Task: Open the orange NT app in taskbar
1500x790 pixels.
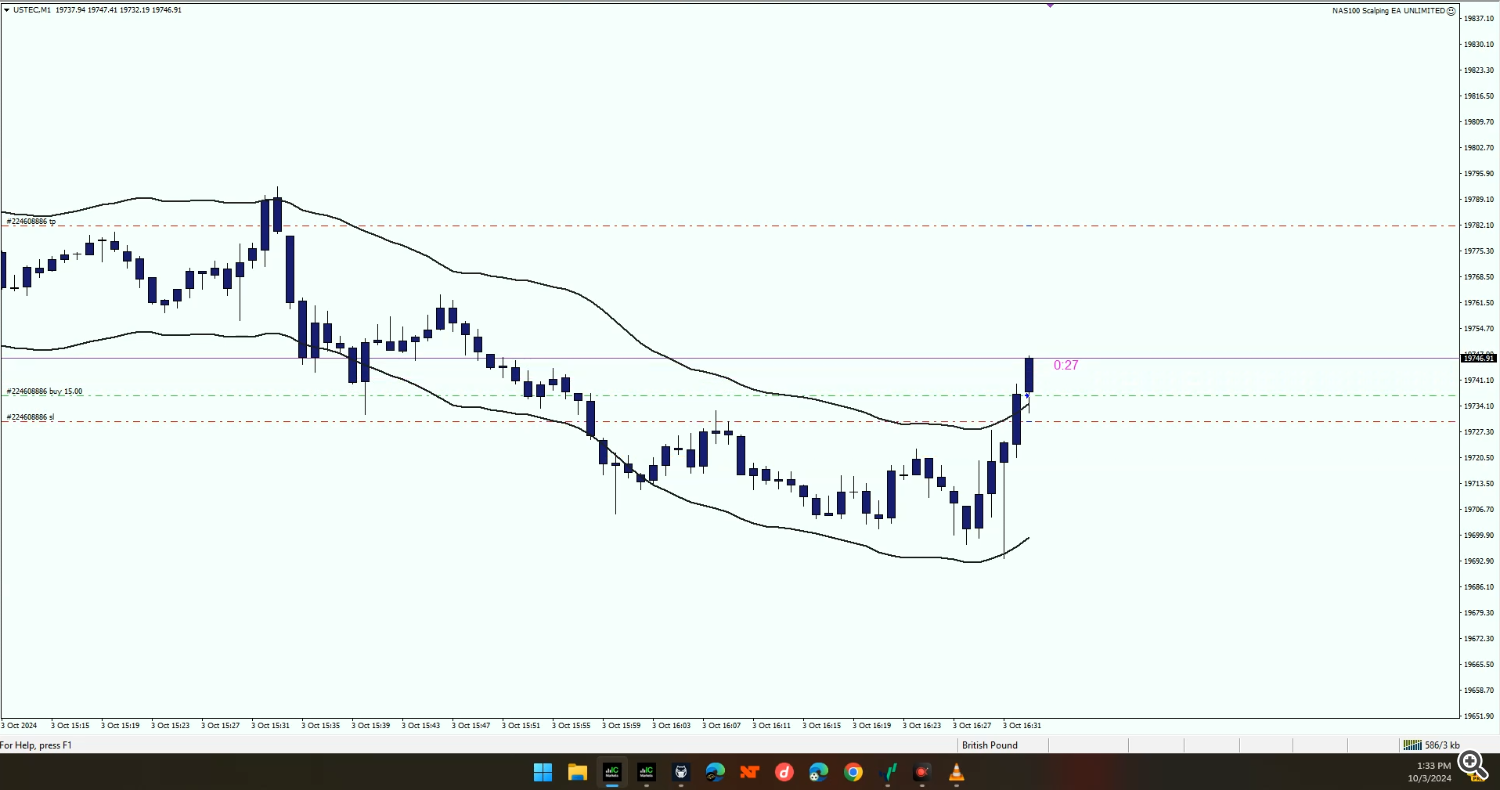Action: pos(750,772)
